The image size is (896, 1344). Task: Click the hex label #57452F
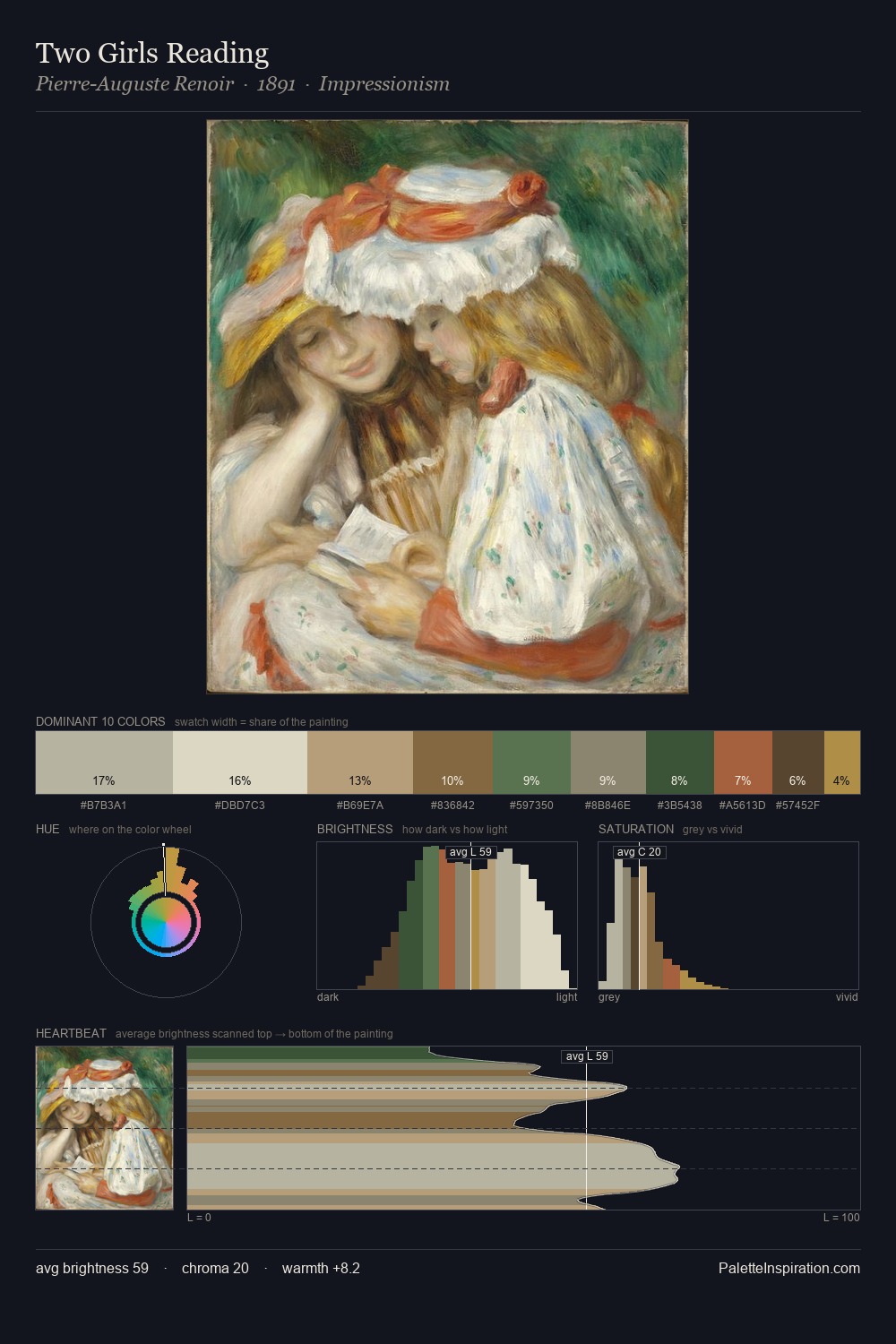[x=797, y=806]
